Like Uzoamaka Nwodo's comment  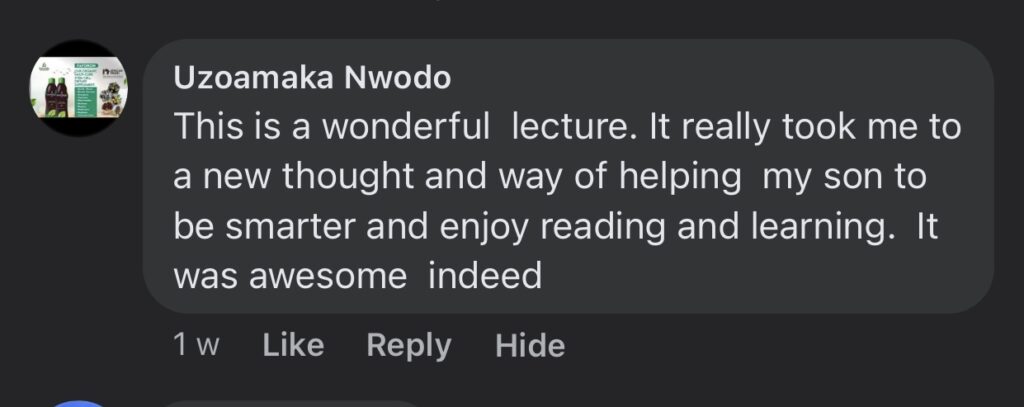pyautogui.click(x=292, y=346)
